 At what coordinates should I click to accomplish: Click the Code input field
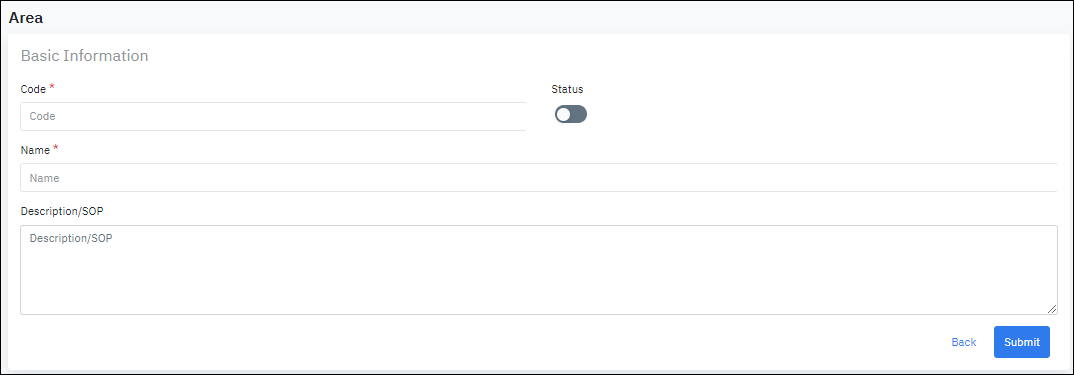coord(273,117)
